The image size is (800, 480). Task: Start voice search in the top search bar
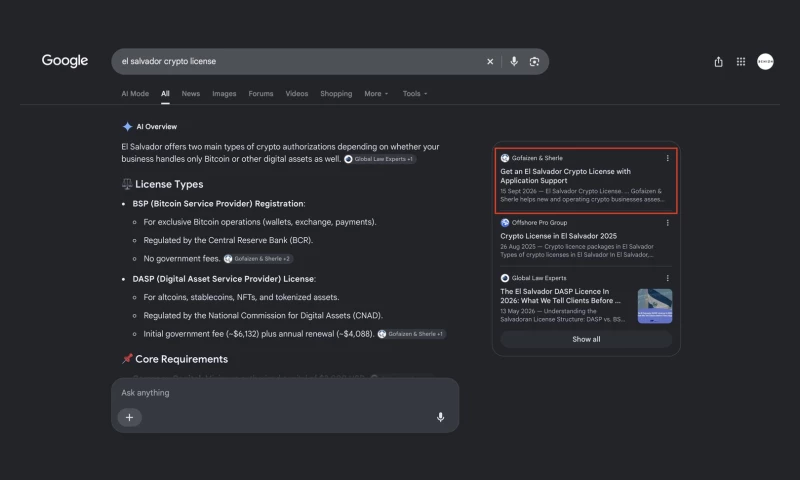(x=514, y=61)
